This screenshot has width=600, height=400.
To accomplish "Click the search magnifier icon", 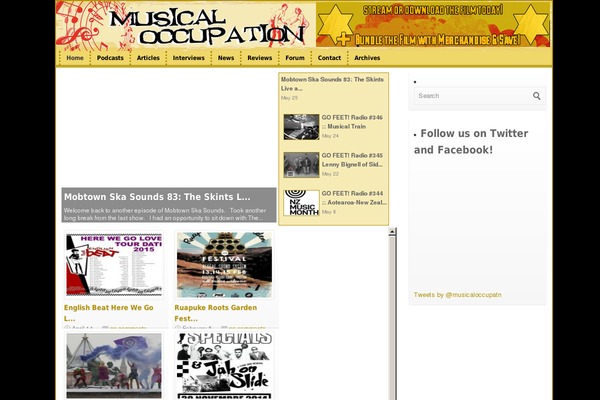I will tap(536, 96).
